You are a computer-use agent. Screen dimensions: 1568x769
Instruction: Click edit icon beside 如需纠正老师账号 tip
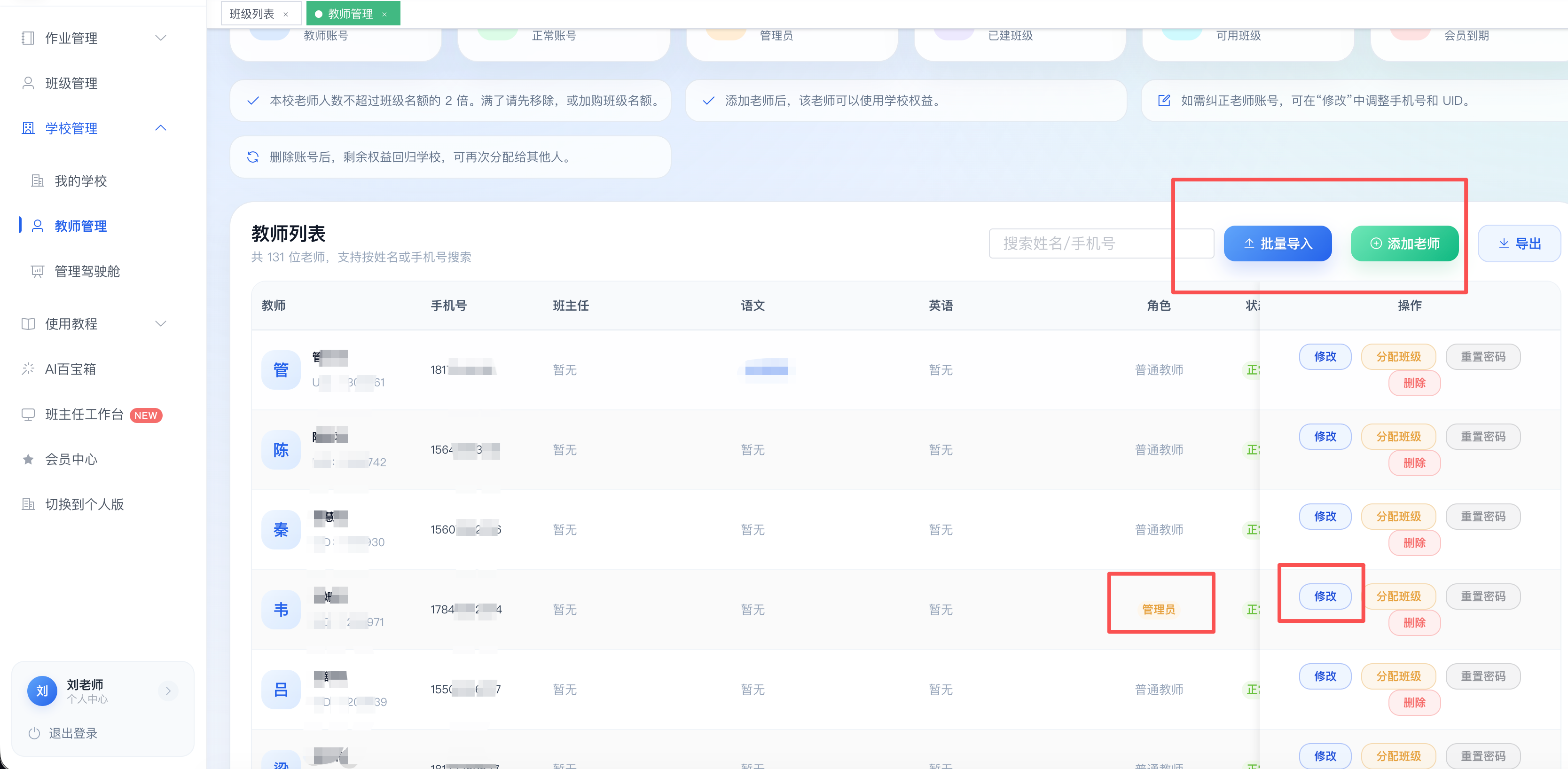(x=1164, y=101)
